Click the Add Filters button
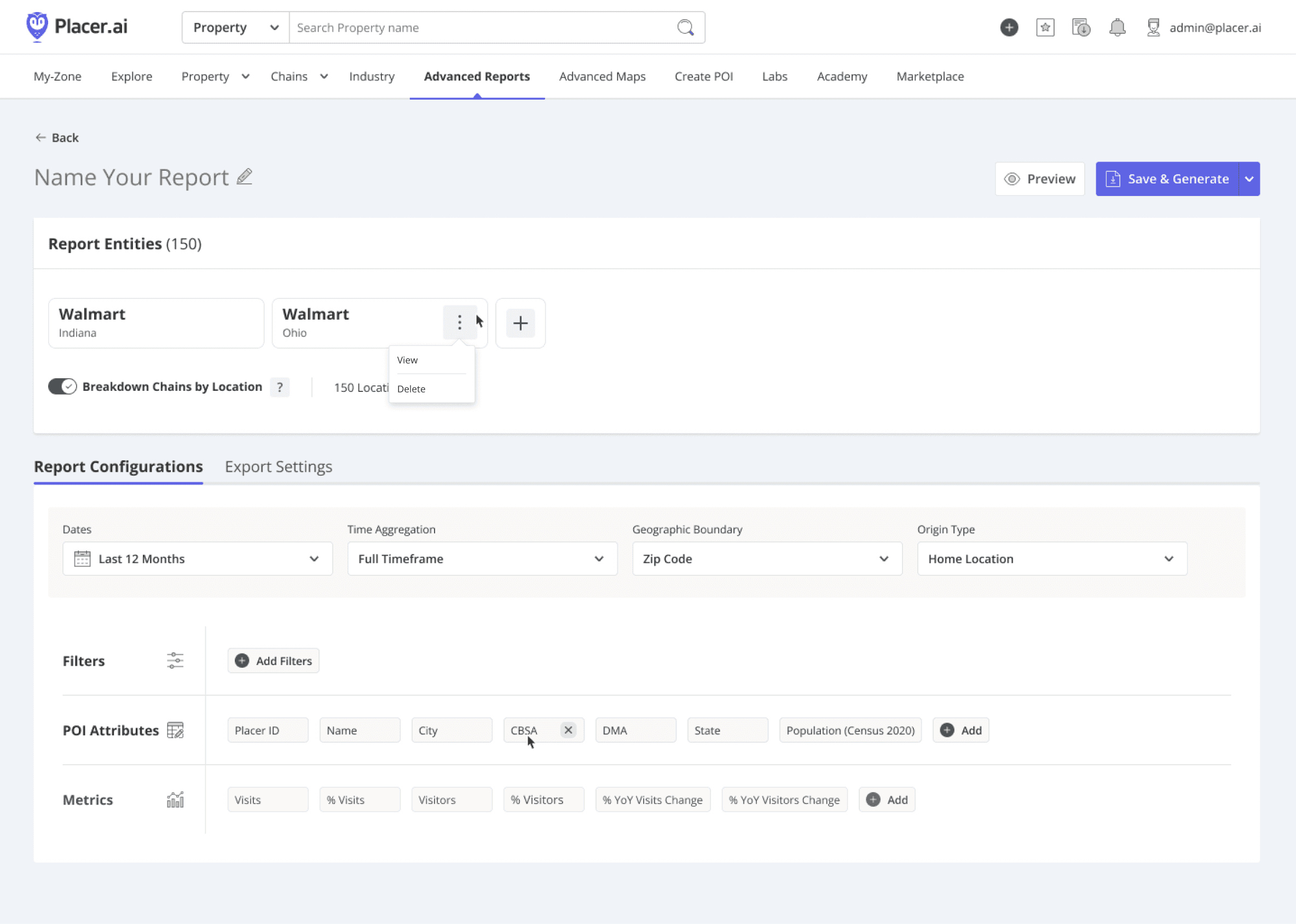The image size is (1296, 924). [273, 660]
